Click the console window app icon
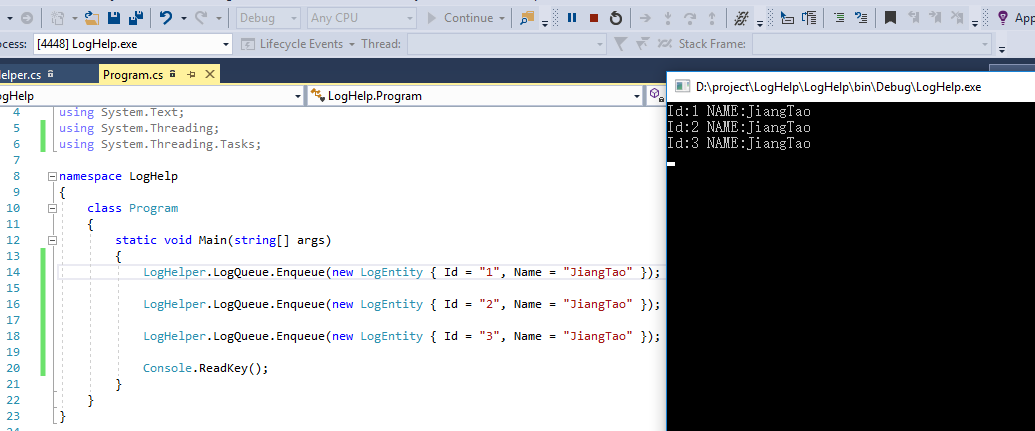The image size is (1035, 431). (683, 86)
